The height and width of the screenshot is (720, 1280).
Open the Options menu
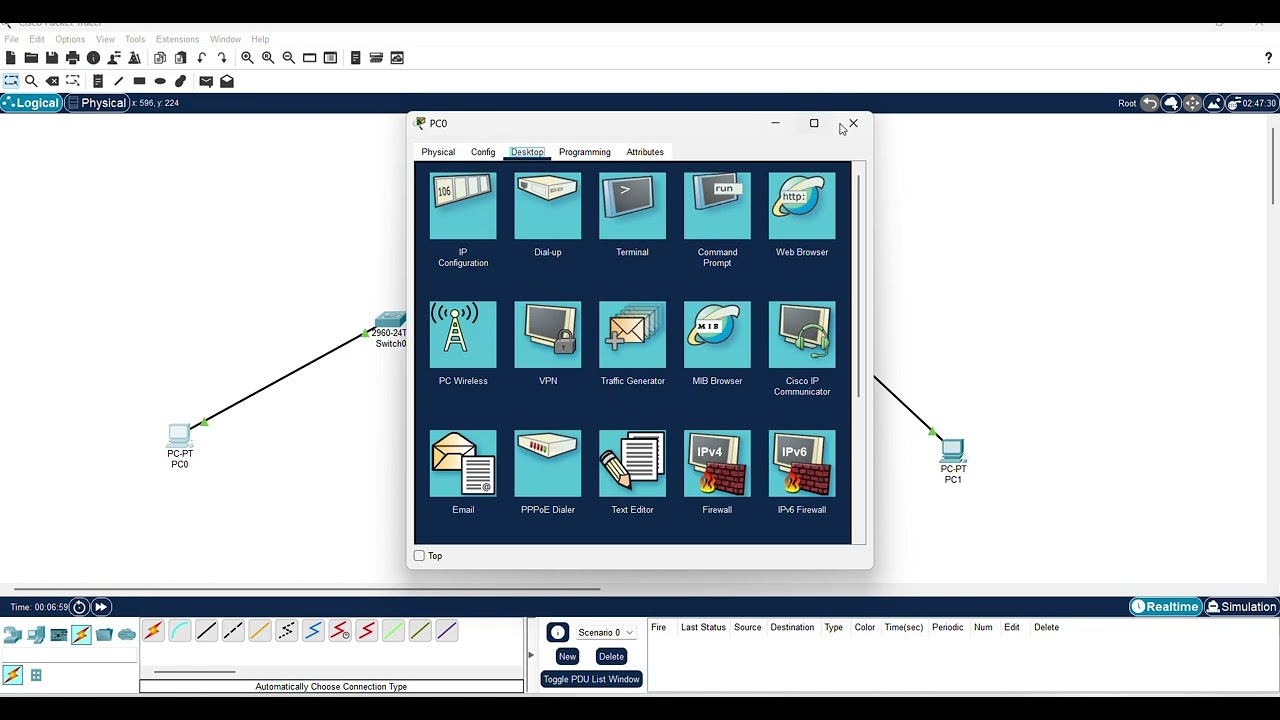[70, 39]
